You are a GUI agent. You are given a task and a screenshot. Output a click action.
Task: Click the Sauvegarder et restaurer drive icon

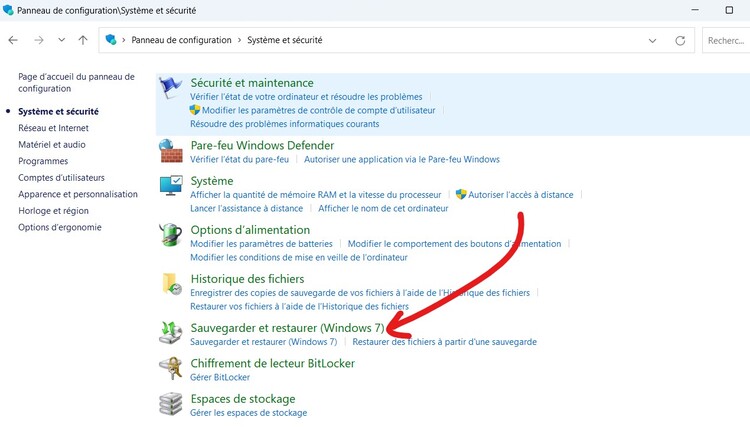[171, 332]
